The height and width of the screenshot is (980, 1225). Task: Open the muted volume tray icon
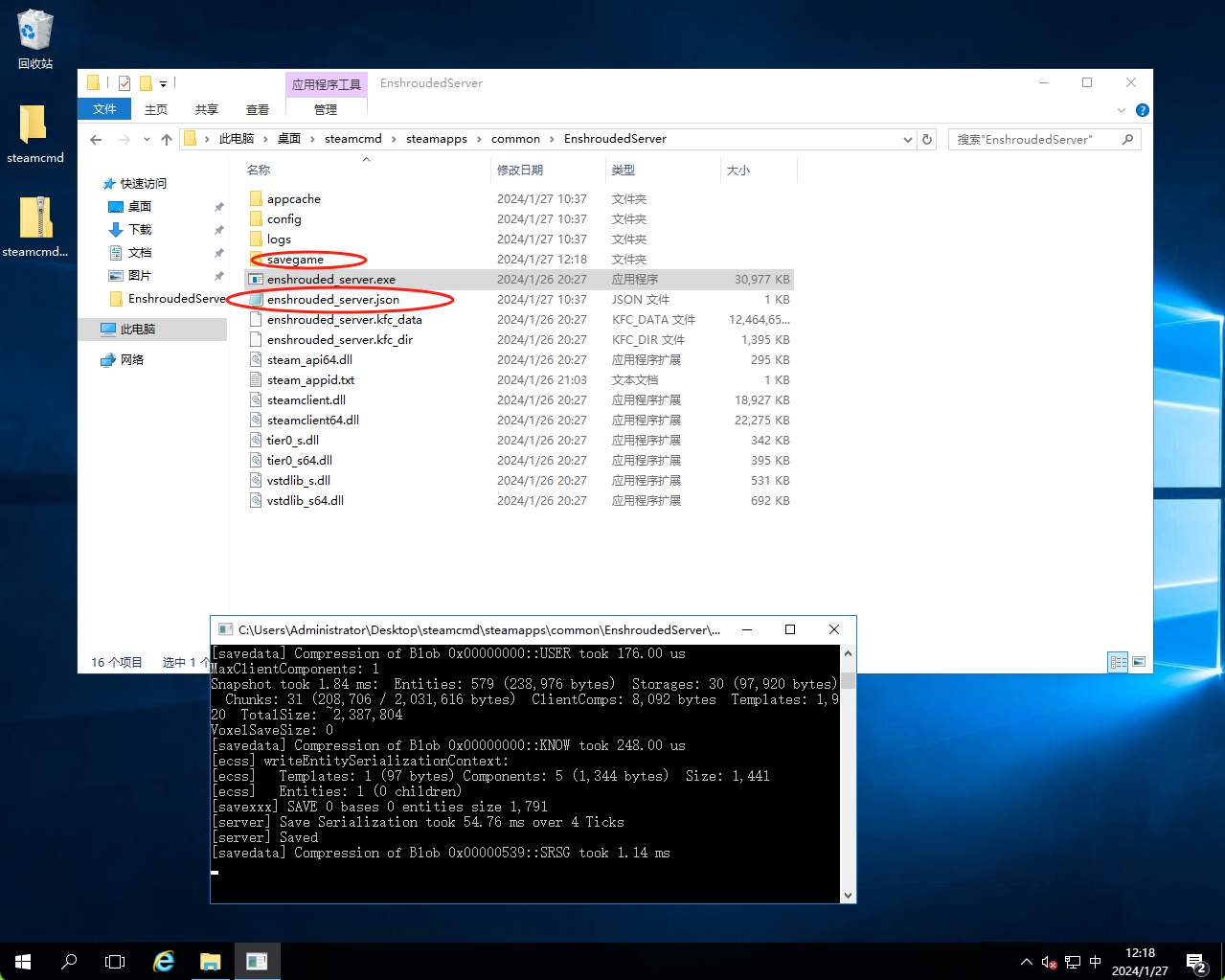(x=1050, y=962)
